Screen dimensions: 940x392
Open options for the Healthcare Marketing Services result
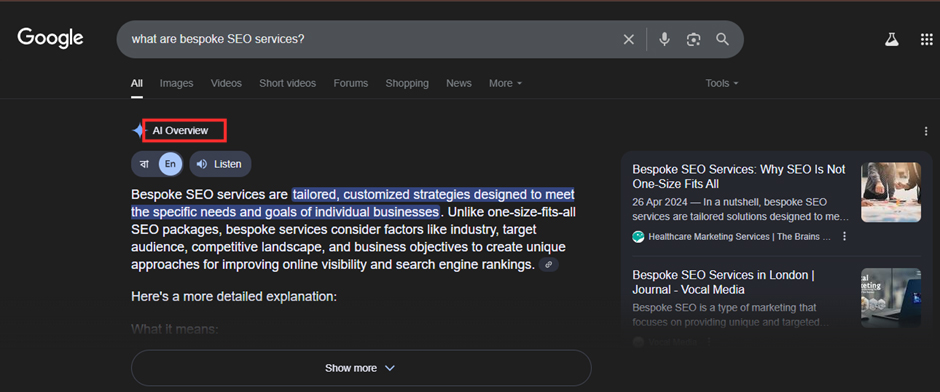[845, 237]
